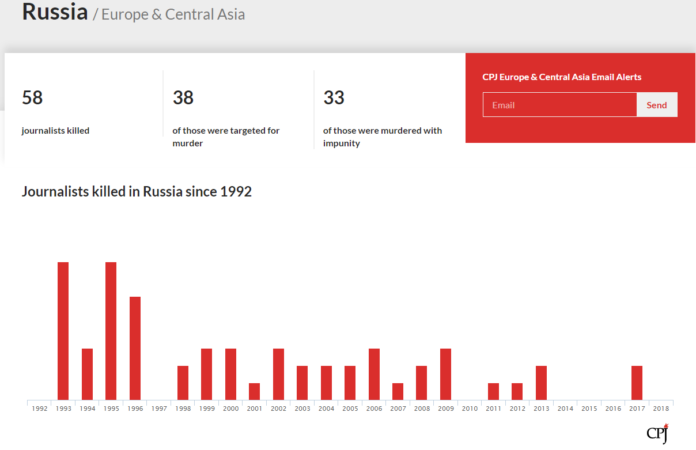This screenshot has height=450, width=696.
Task: Select the 2008 bar in the chart
Action: click(x=422, y=383)
